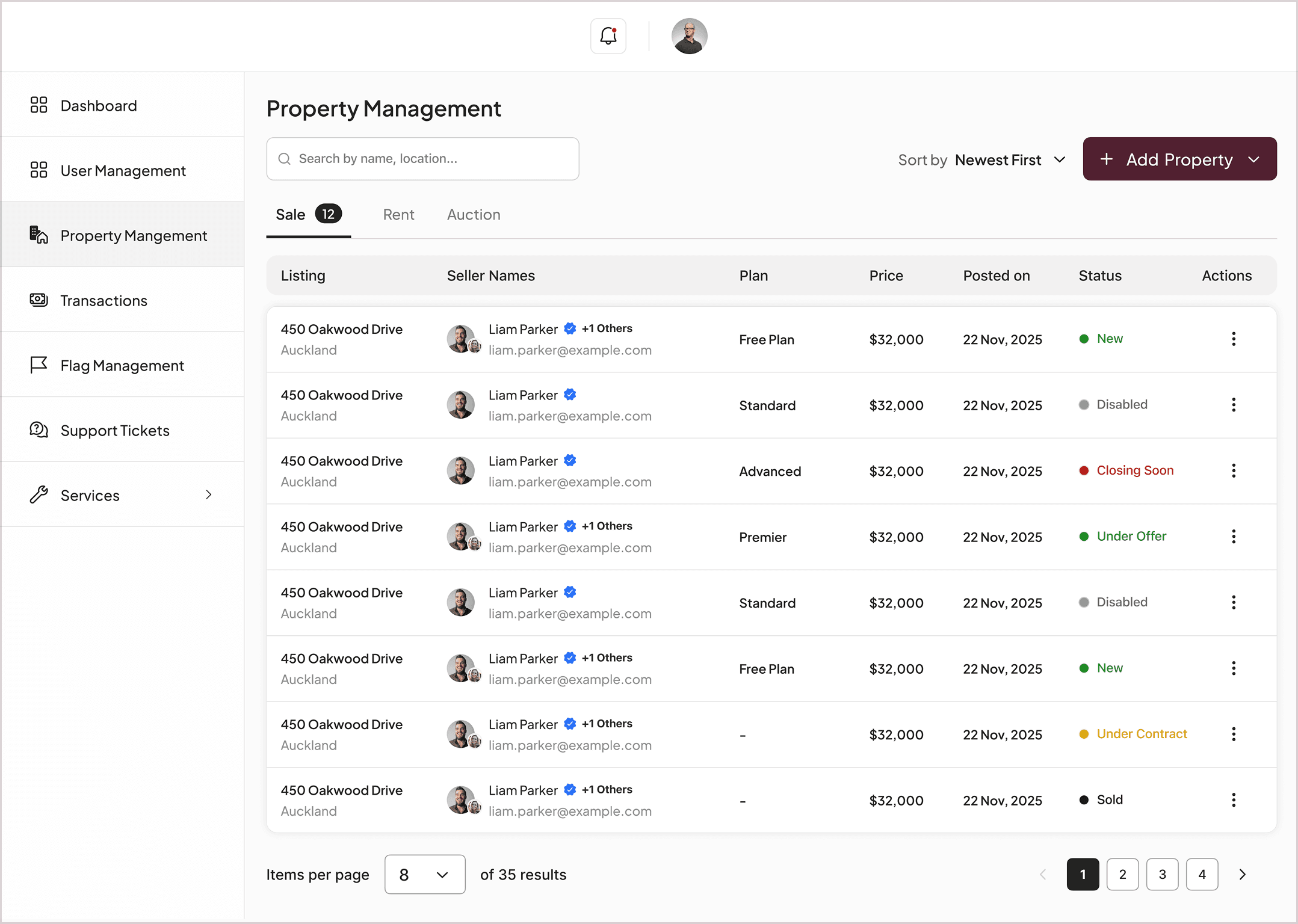Open the user profile avatar
Screen dimensions: 1298x924
pyautogui.click(x=689, y=35)
